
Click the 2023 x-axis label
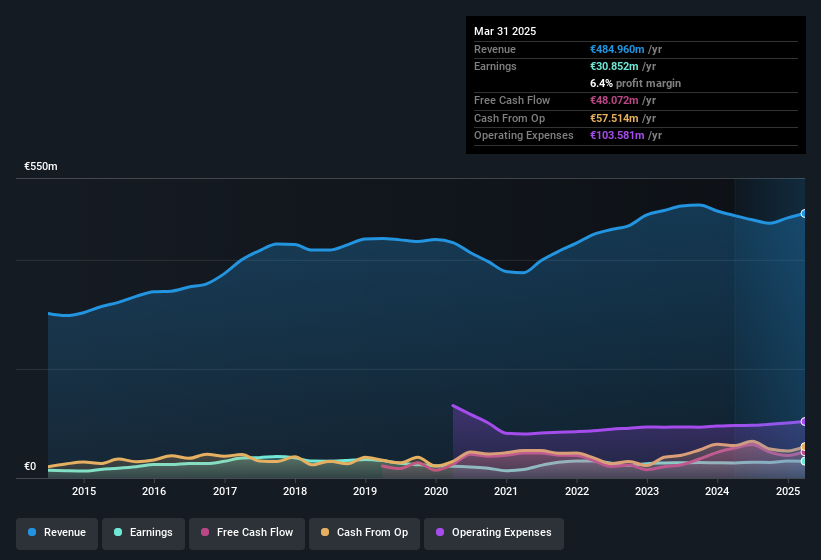[x=647, y=491]
